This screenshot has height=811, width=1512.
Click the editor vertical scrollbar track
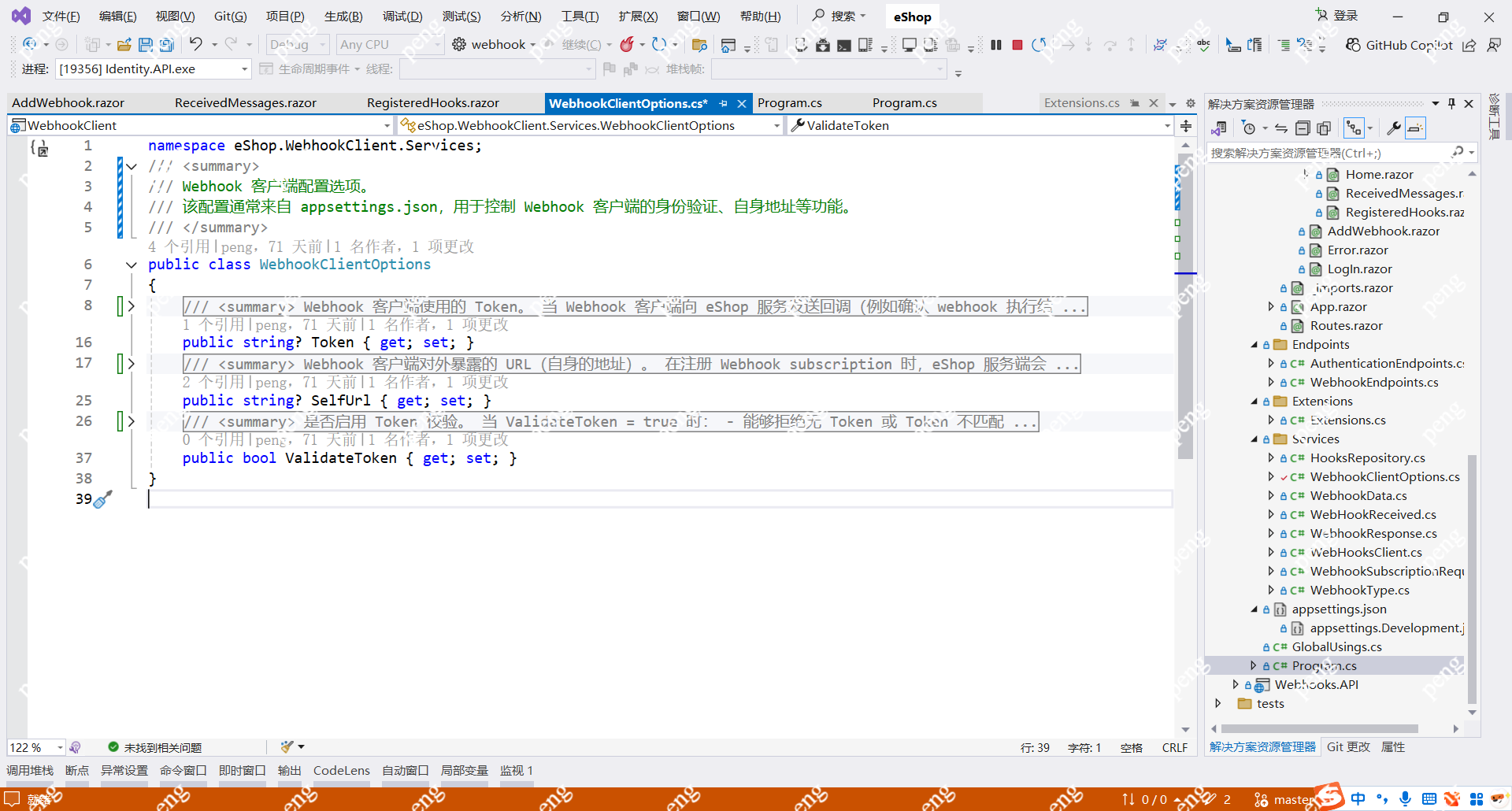point(1185,437)
